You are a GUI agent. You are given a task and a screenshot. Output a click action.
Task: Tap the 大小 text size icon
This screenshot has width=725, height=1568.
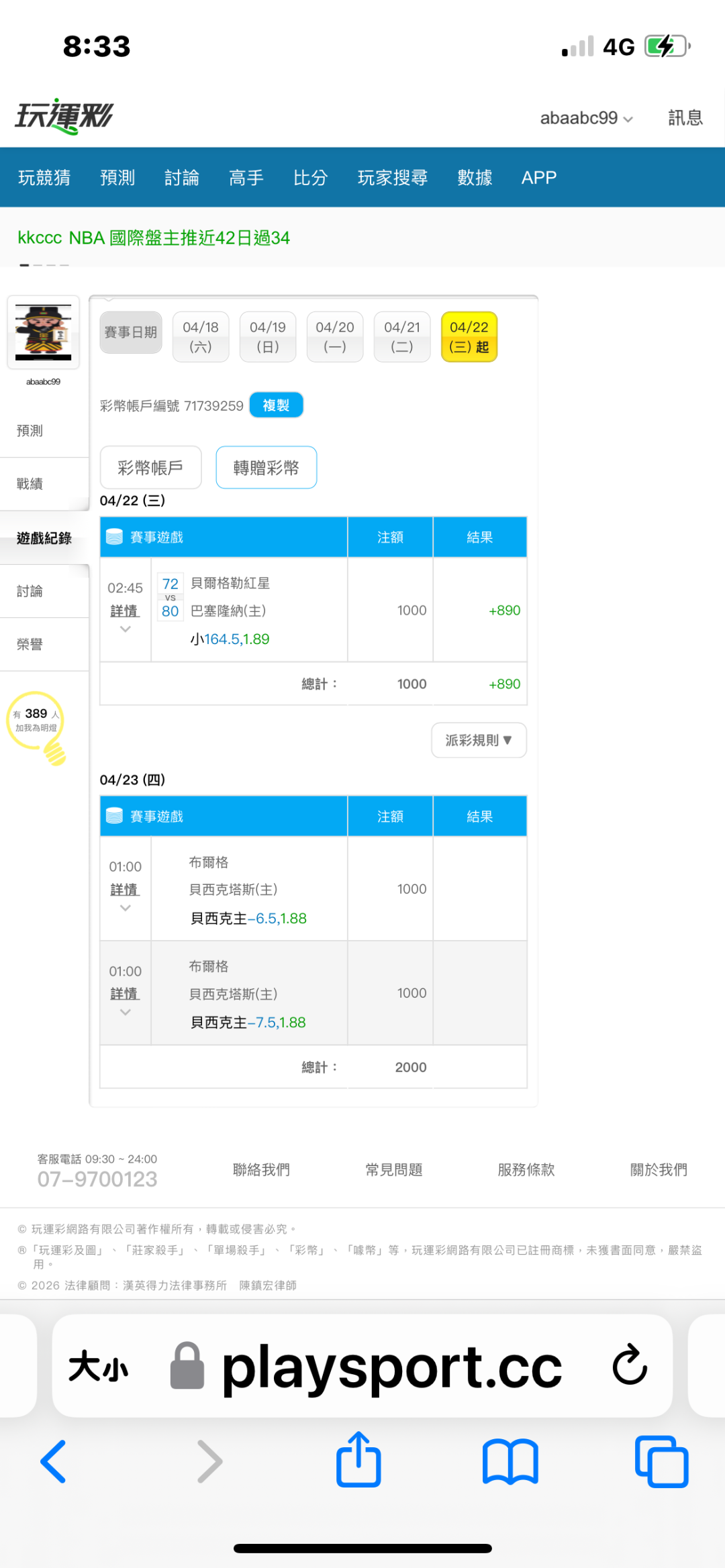pyautogui.click(x=98, y=1366)
